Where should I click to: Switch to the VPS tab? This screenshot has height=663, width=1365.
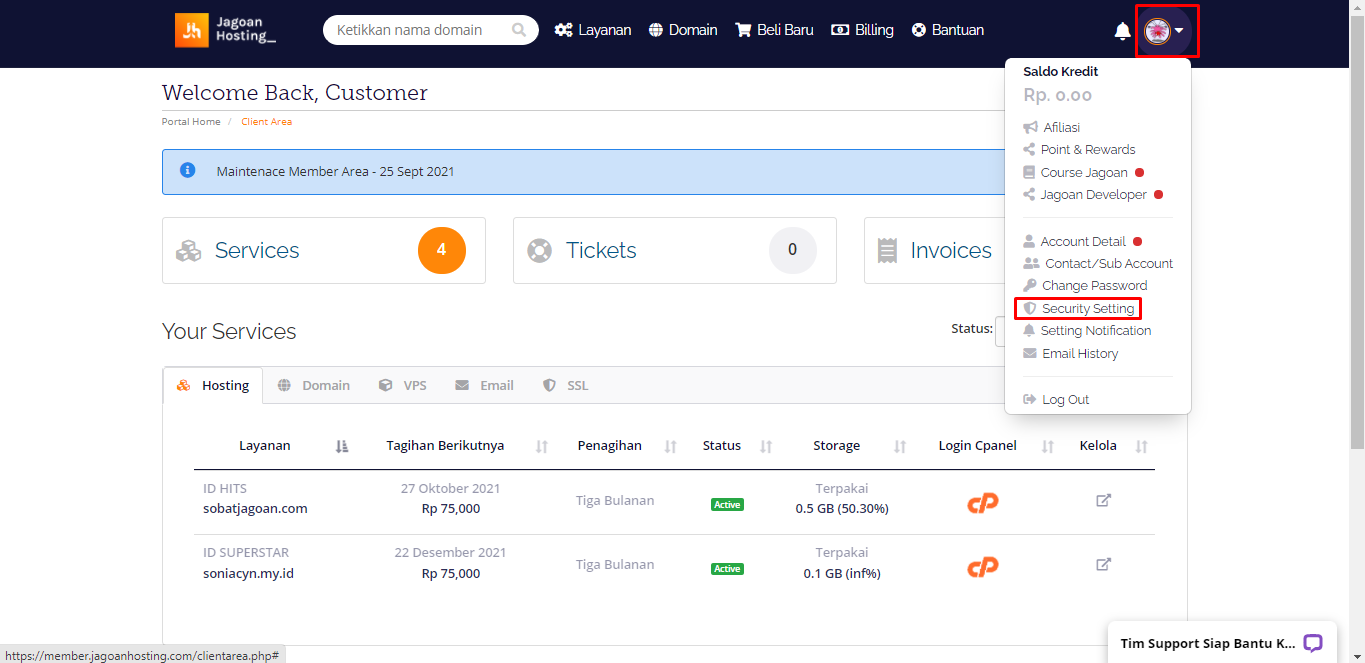coord(403,385)
